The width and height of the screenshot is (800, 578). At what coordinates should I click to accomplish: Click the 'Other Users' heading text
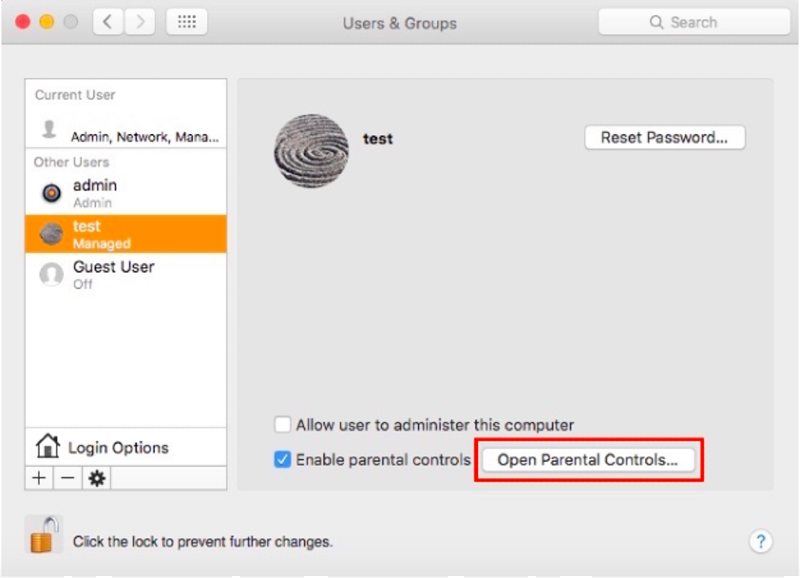pyautogui.click(x=71, y=162)
